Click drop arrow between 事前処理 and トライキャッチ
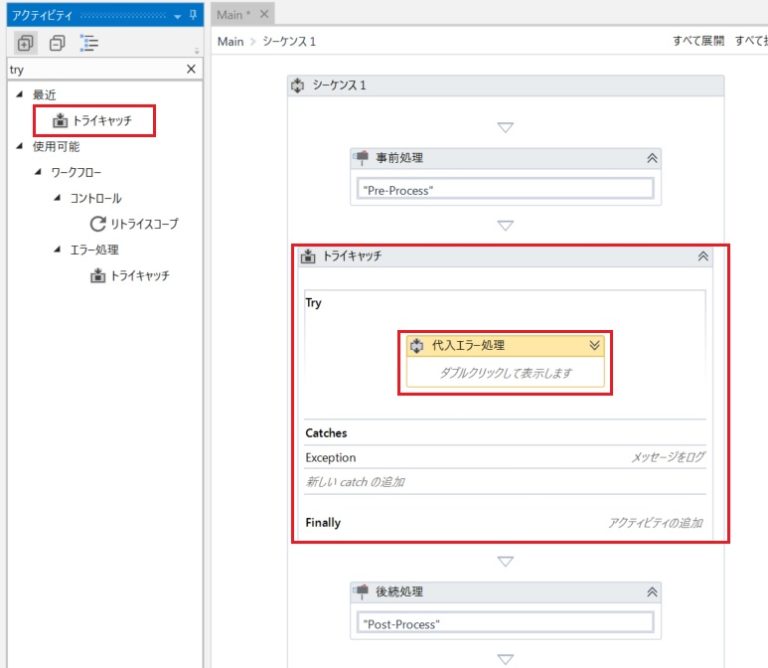Image resolution: width=768 pixels, height=668 pixels. [x=505, y=225]
